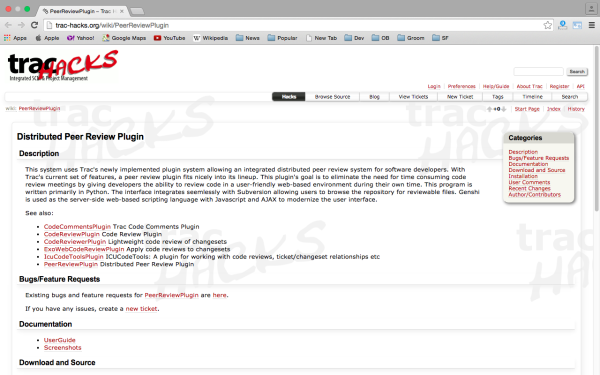This screenshot has height=375, width=600.
Task: Click the Search button beside the search field
Action: pos(577,72)
